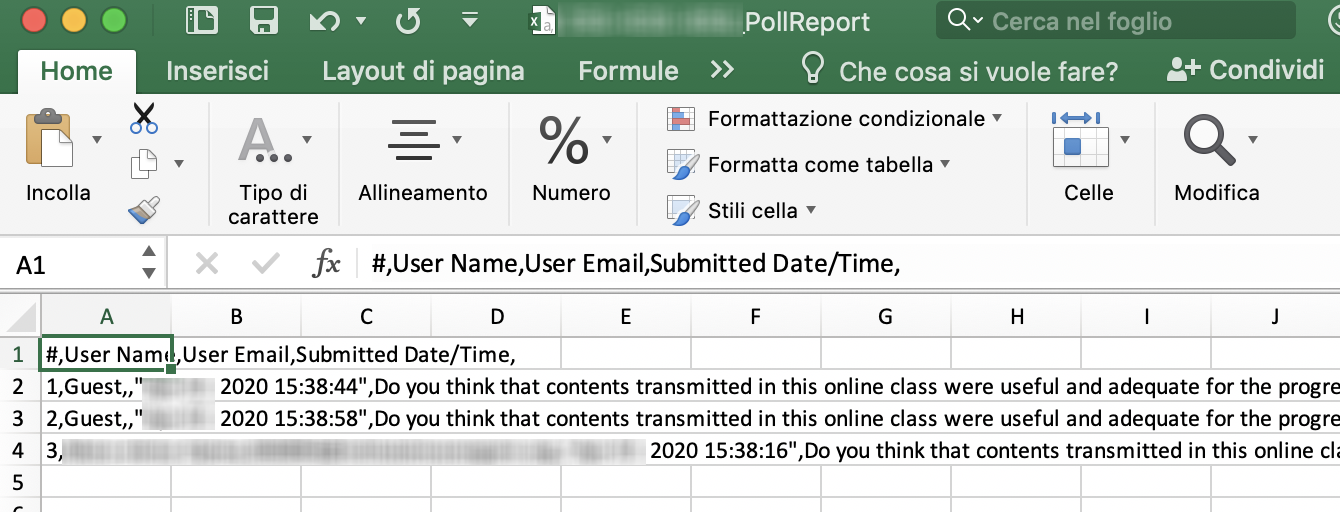Click the Name Box stepper arrows
The width and height of the screenshot is (1340, 512).
[x=149, y=264]
